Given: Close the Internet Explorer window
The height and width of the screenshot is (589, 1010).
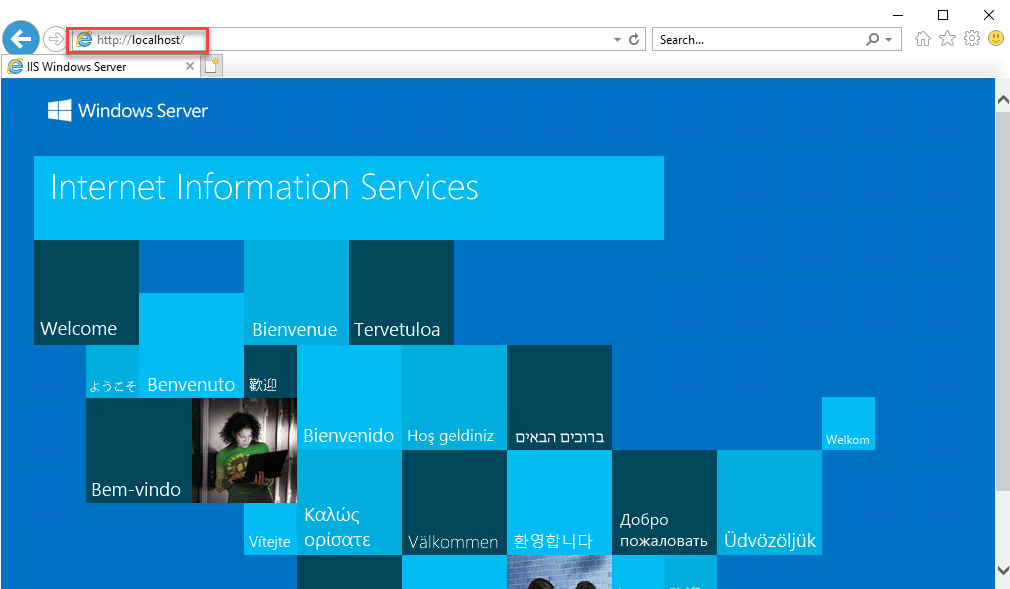Looking at the screenshot, I should pos(989,15).
